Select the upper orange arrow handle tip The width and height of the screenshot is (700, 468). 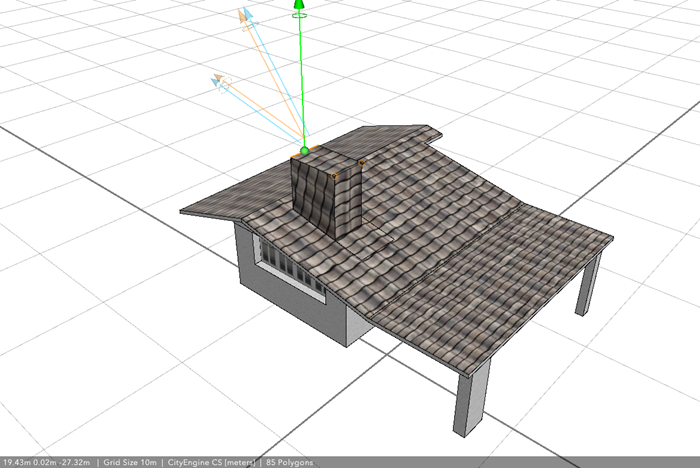[x=242, y=14]
